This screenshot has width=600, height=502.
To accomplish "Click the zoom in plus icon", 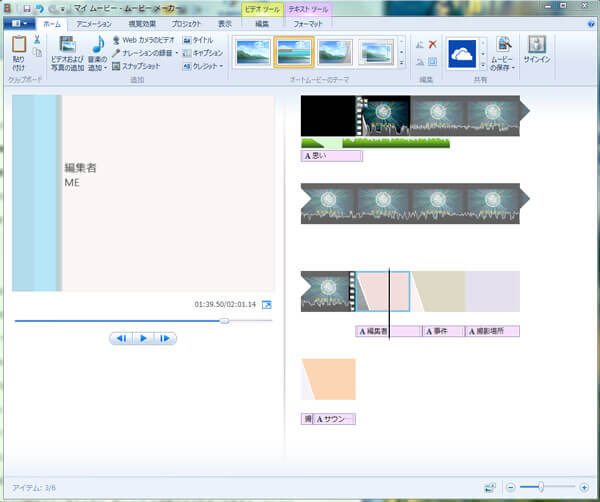I will click(584, 487).
